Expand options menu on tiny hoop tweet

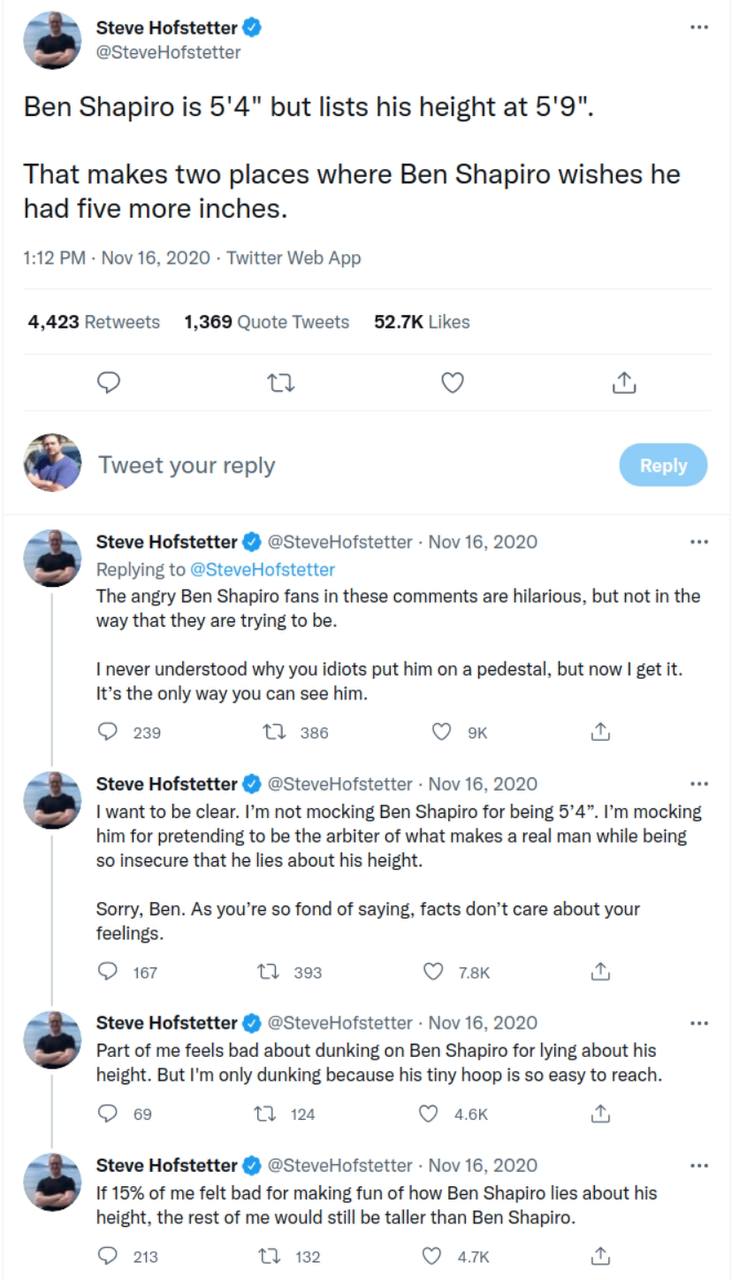point(699,1023)
